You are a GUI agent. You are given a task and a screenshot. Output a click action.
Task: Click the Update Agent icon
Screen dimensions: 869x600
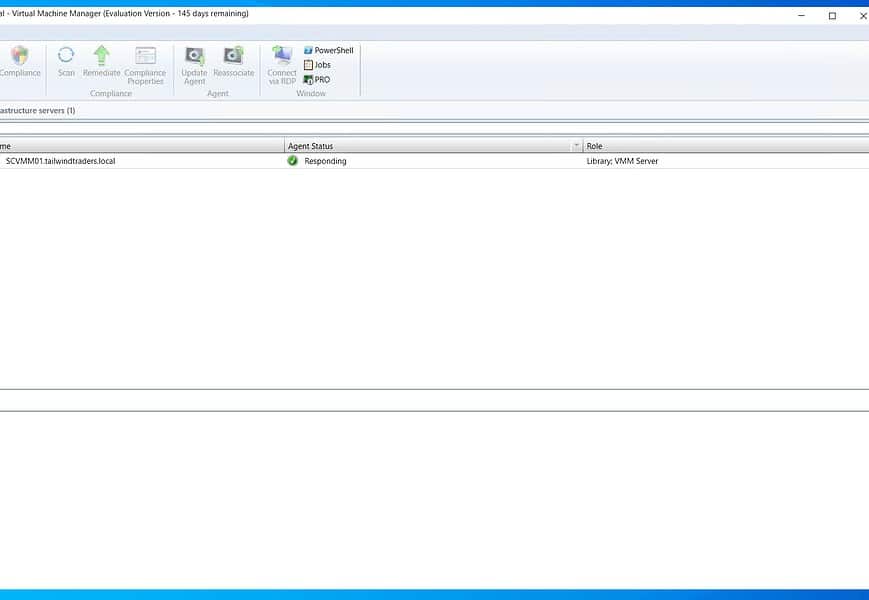pyautogui.click(x=195, y=55)
